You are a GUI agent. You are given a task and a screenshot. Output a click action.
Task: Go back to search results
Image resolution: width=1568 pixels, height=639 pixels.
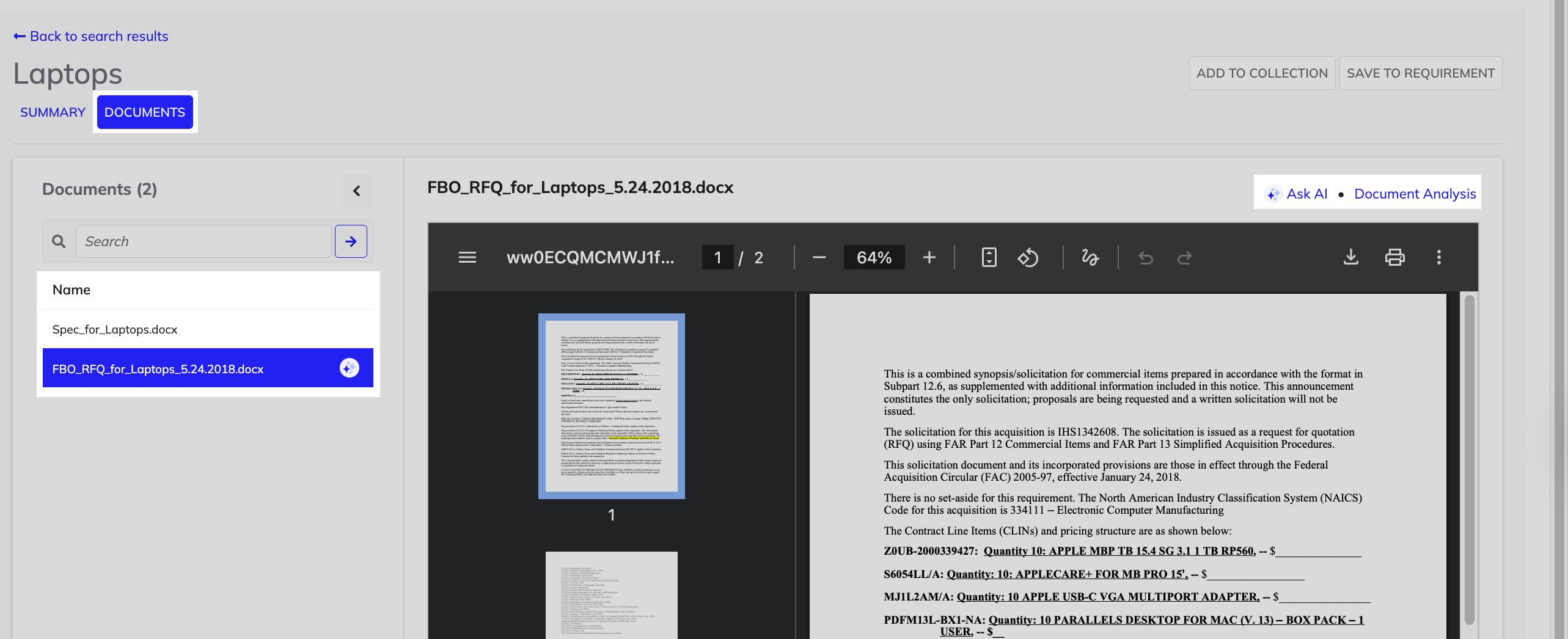pos(90,36)
